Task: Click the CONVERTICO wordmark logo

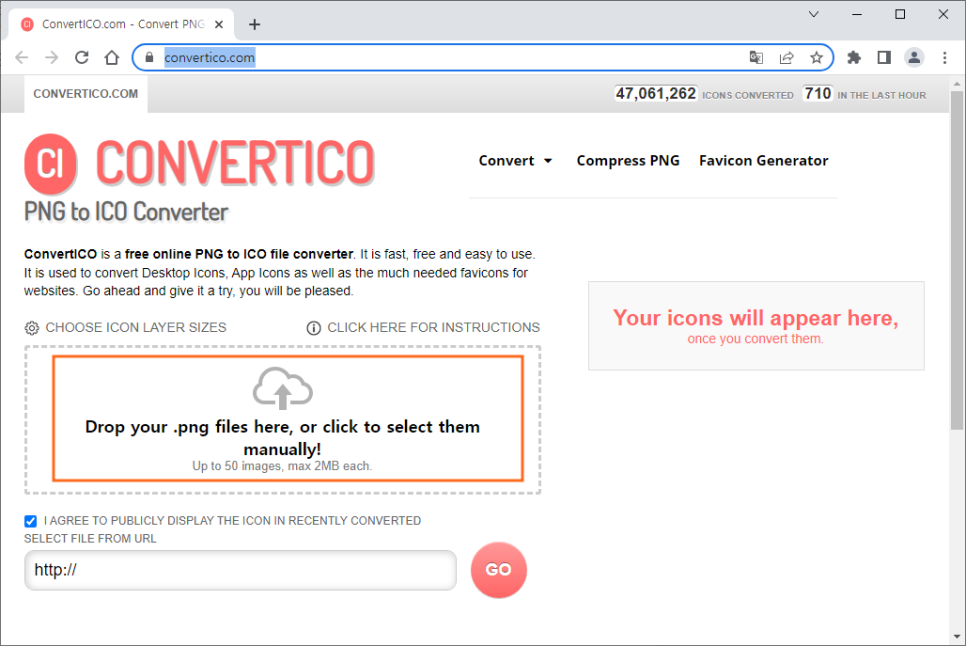Action: [235, 163]
